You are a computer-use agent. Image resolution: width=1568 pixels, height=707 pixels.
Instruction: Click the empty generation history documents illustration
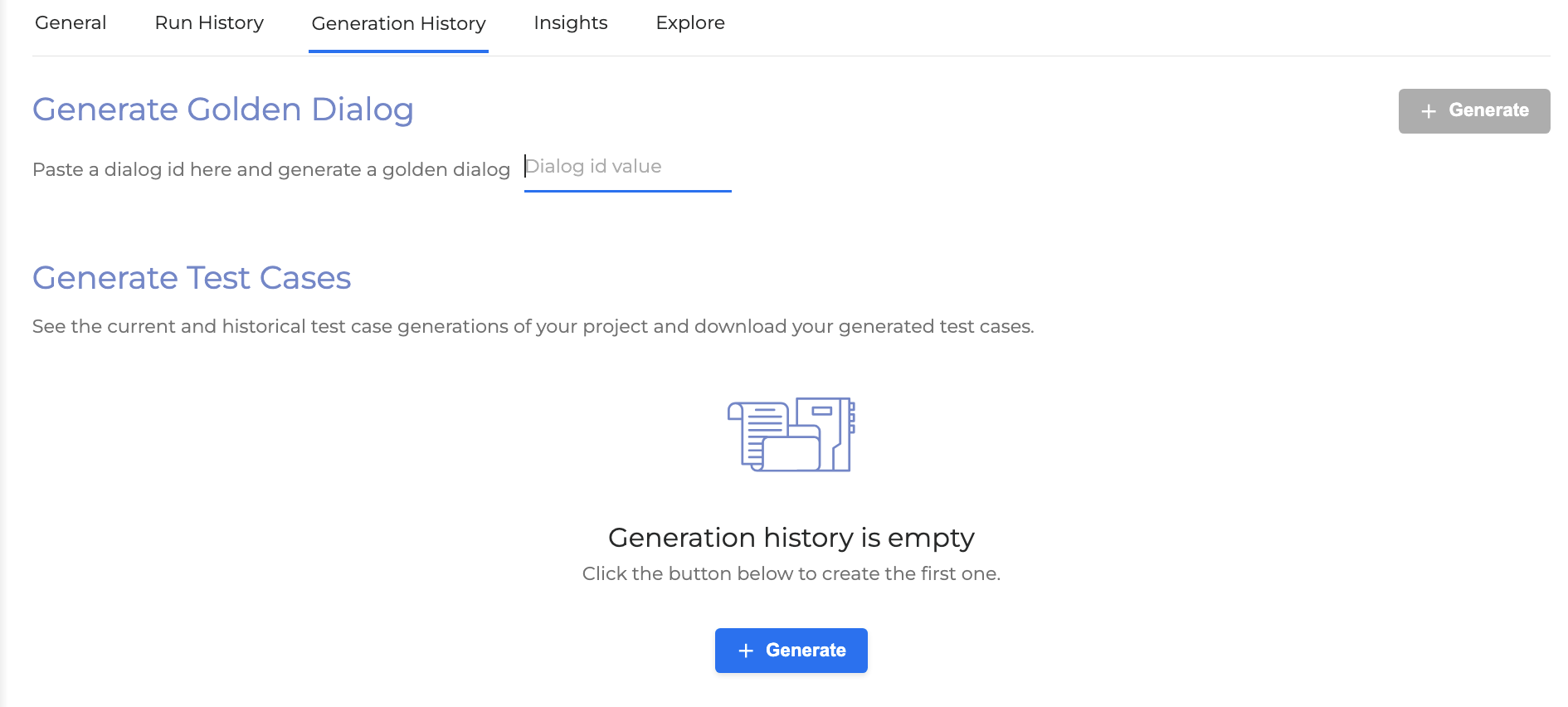791,435
